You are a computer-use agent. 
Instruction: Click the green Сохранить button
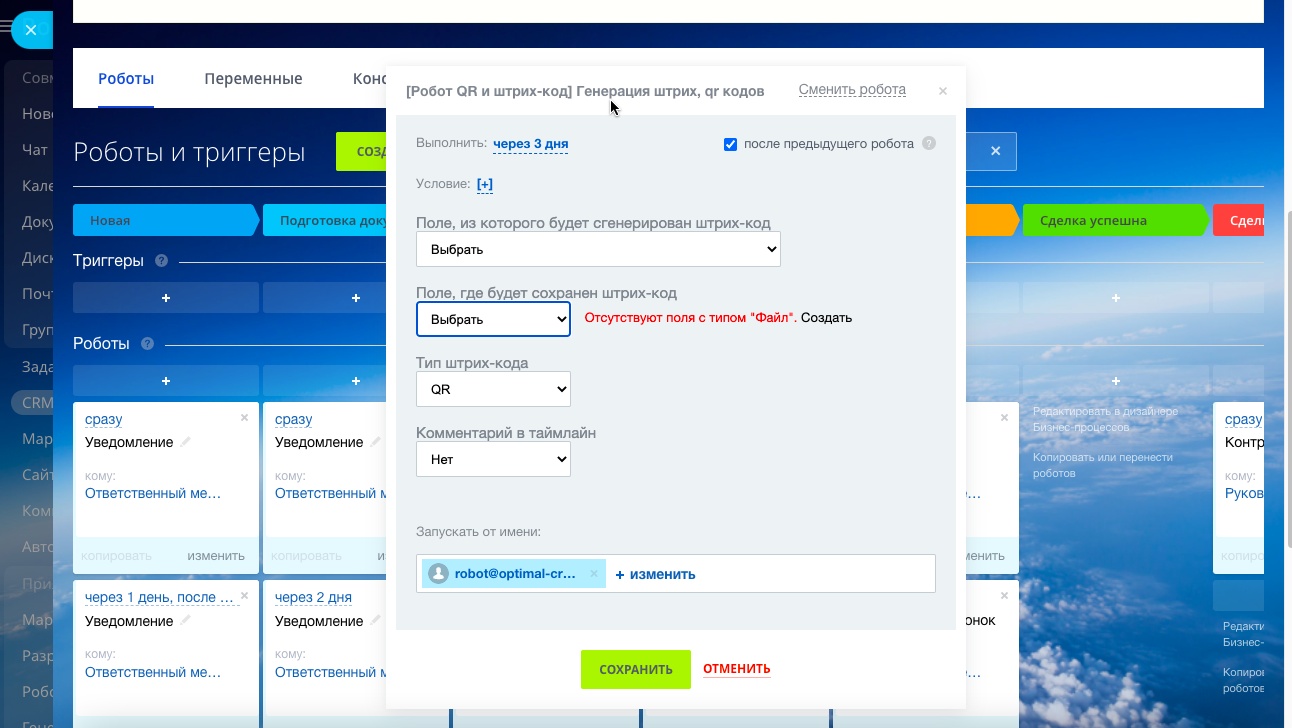point(636,669)
